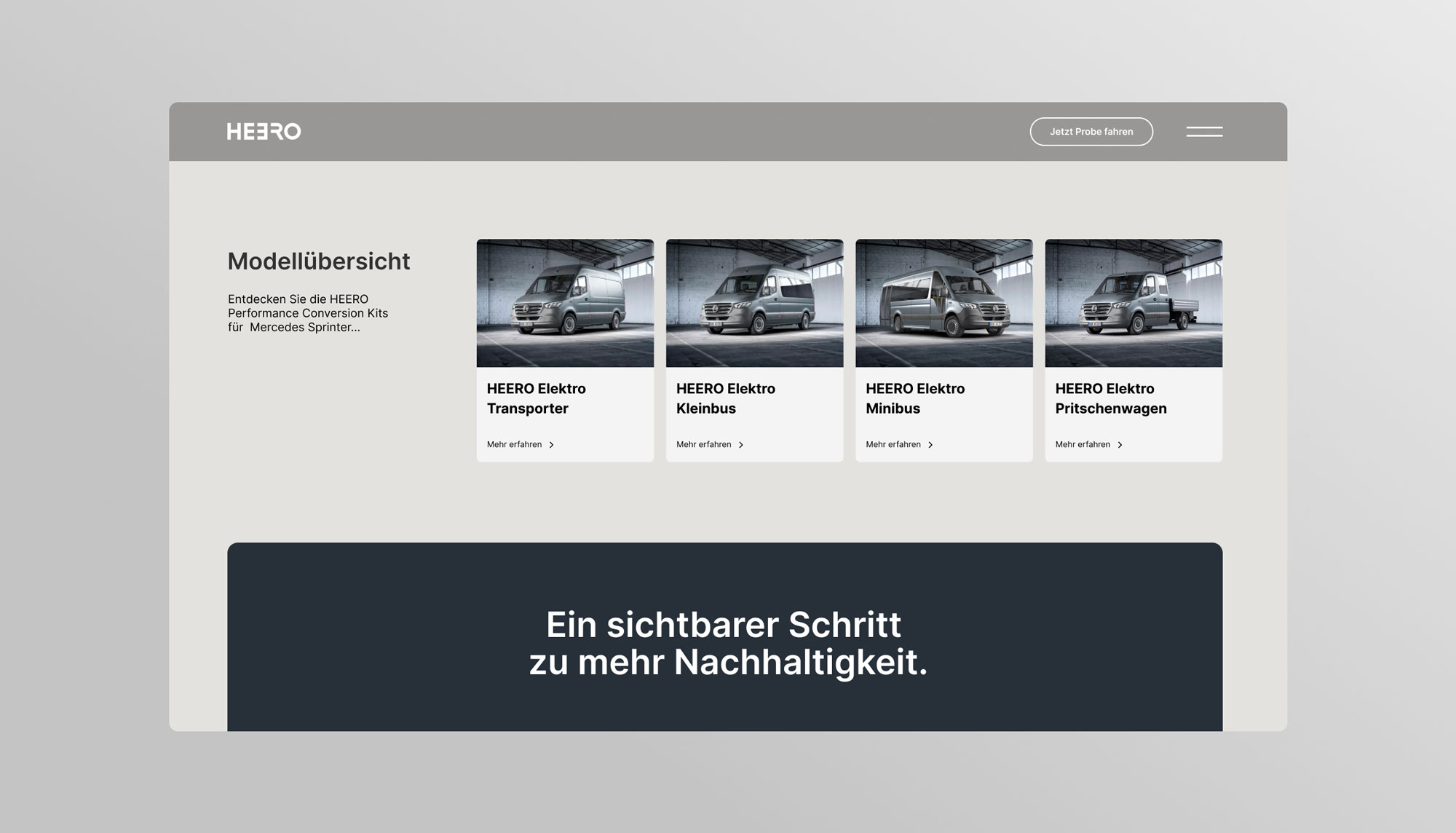Image resolution: width=1456 pixels, height=833 pixels.
Task: Click chevron arrow on Minibus card
Action: [x=930, y=445]
